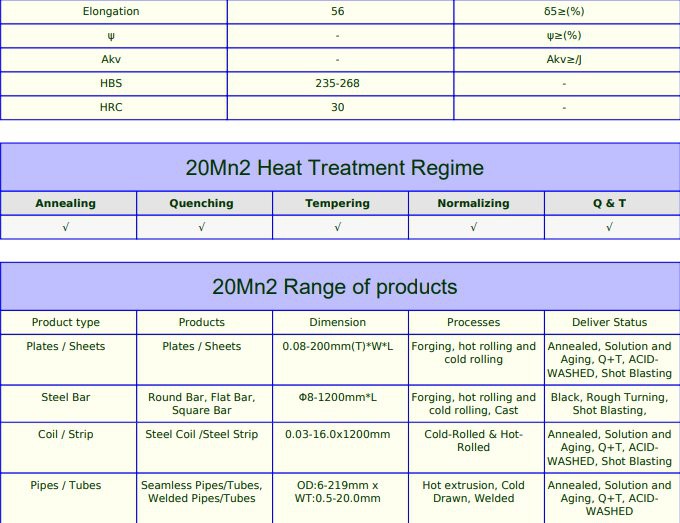Viewport: 680px width, 523px height.
Task: Select the Pipes / Tubes row label
Action: (66, 485)
